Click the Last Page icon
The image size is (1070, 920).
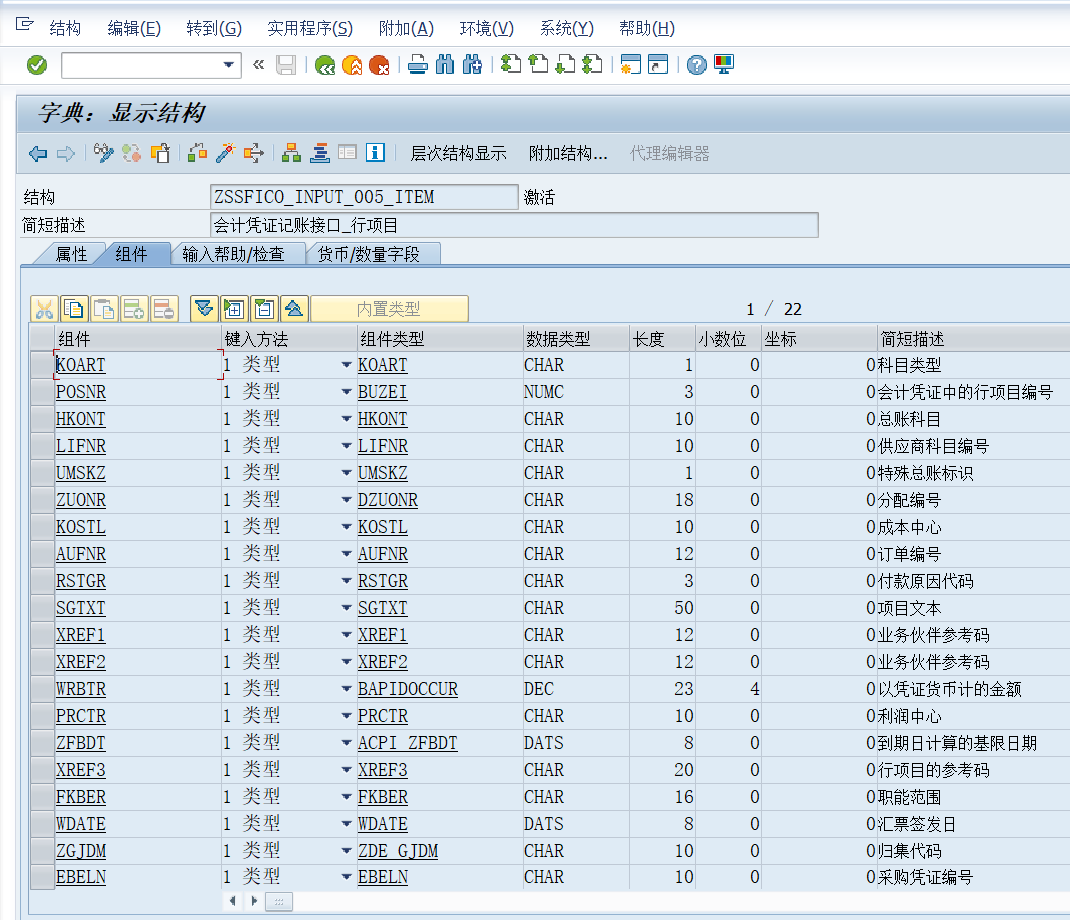(x=592, y=65)
